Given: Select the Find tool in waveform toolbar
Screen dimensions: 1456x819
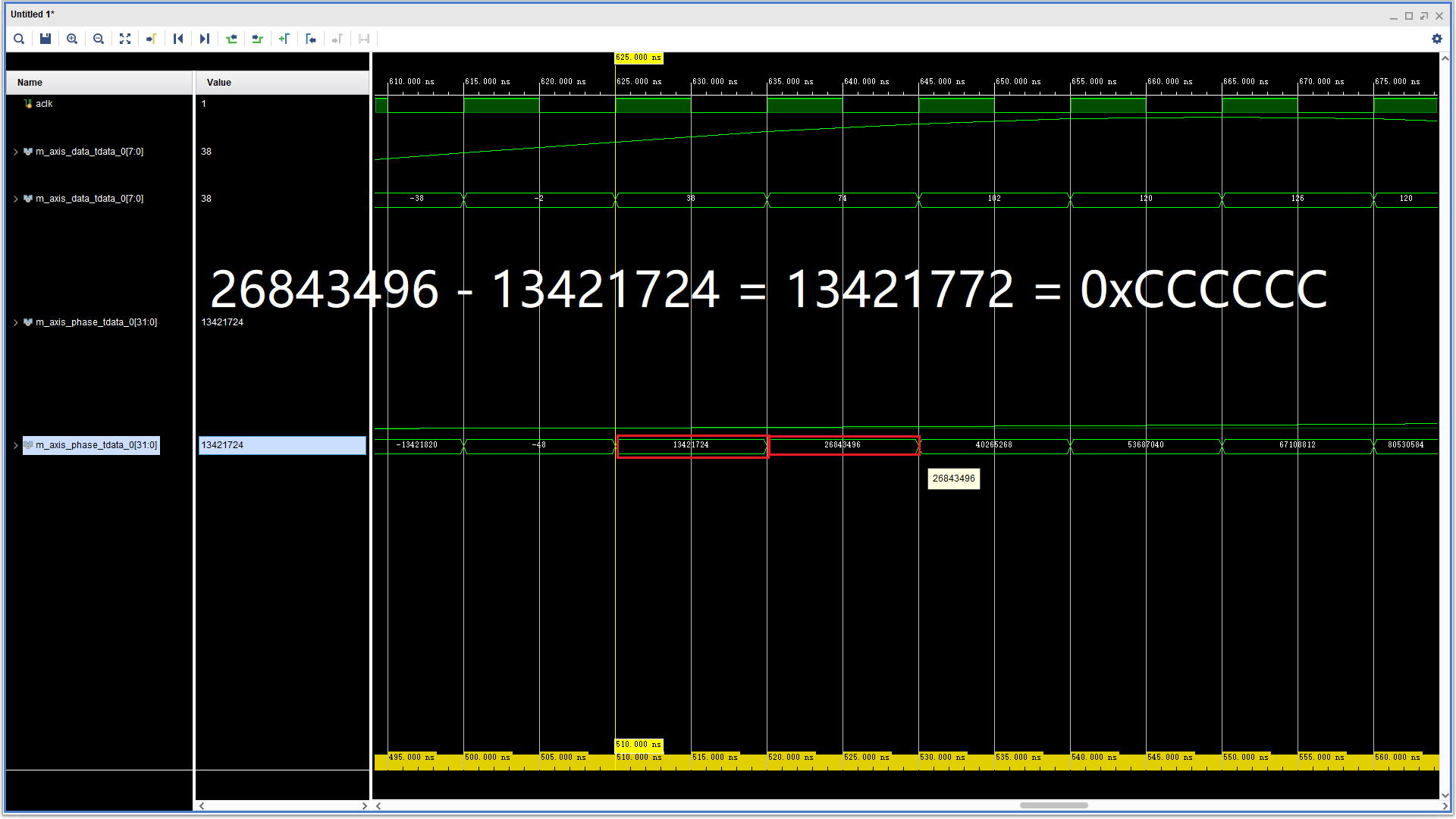Looking at the screenshot, I should coord(18,39).
